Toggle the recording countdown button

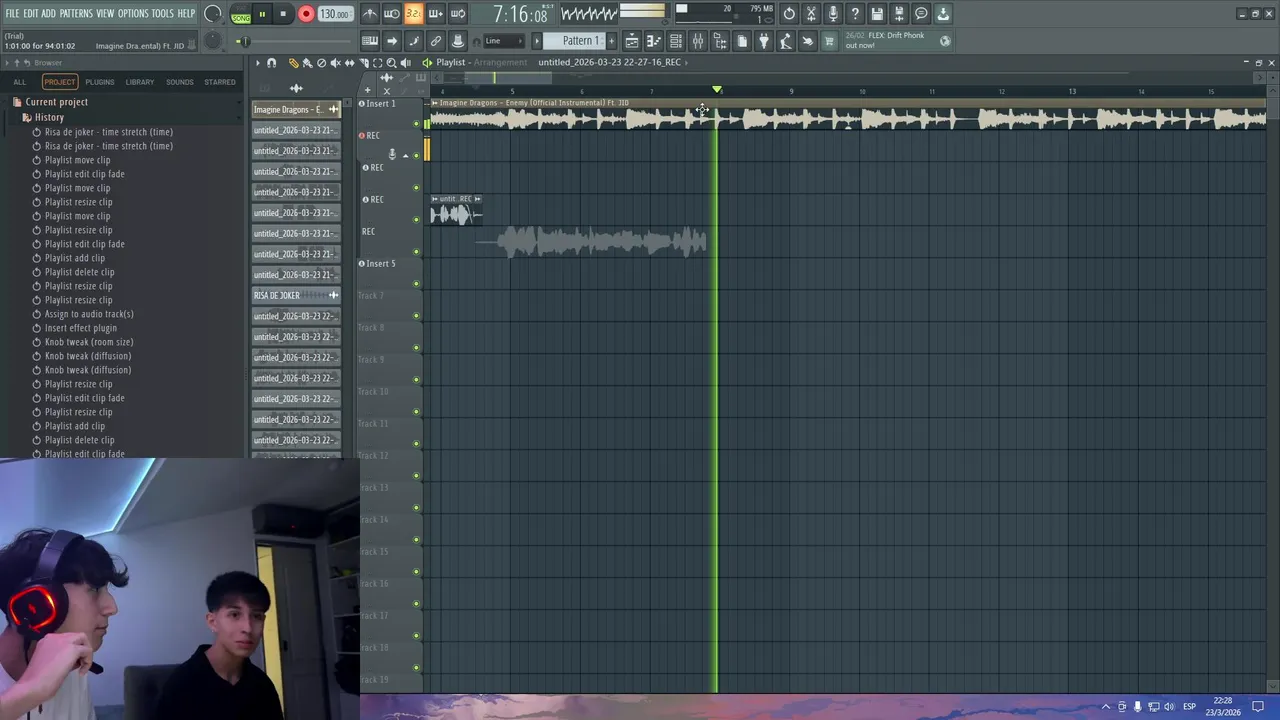[413, 14]
